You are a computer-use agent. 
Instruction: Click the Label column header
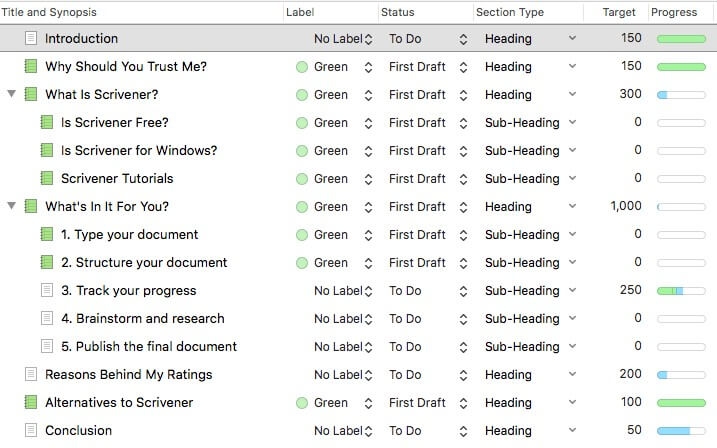pos(300,12)
